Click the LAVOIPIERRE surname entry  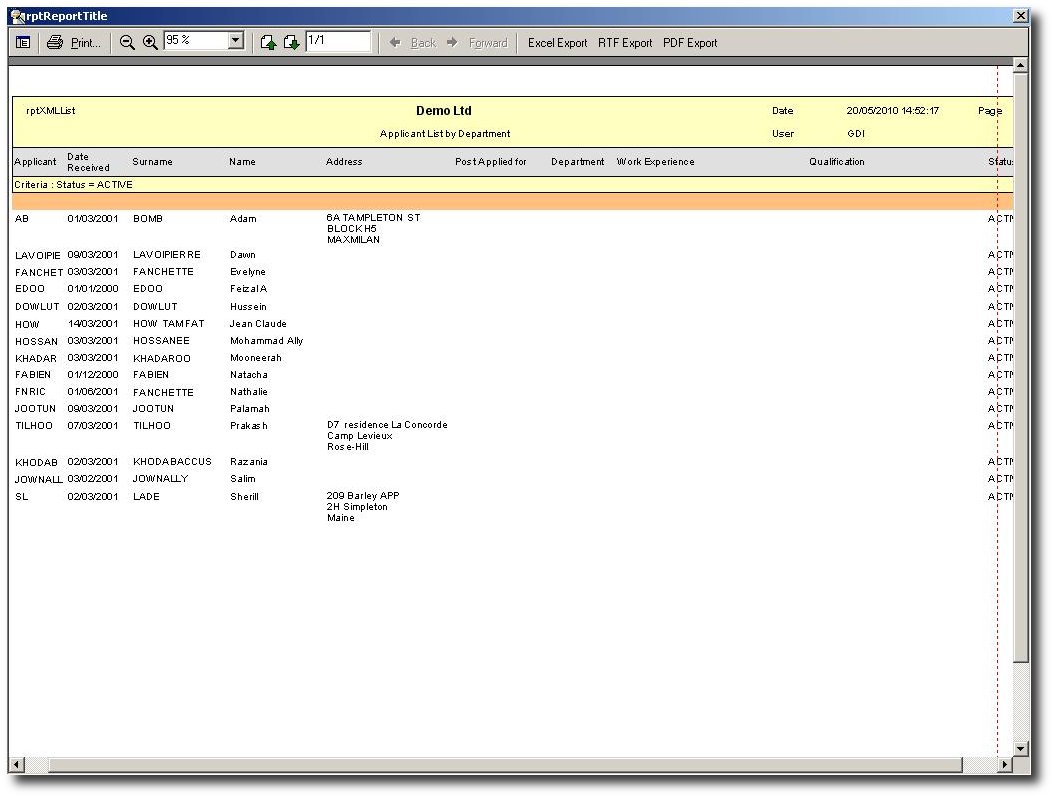[166, 255]
